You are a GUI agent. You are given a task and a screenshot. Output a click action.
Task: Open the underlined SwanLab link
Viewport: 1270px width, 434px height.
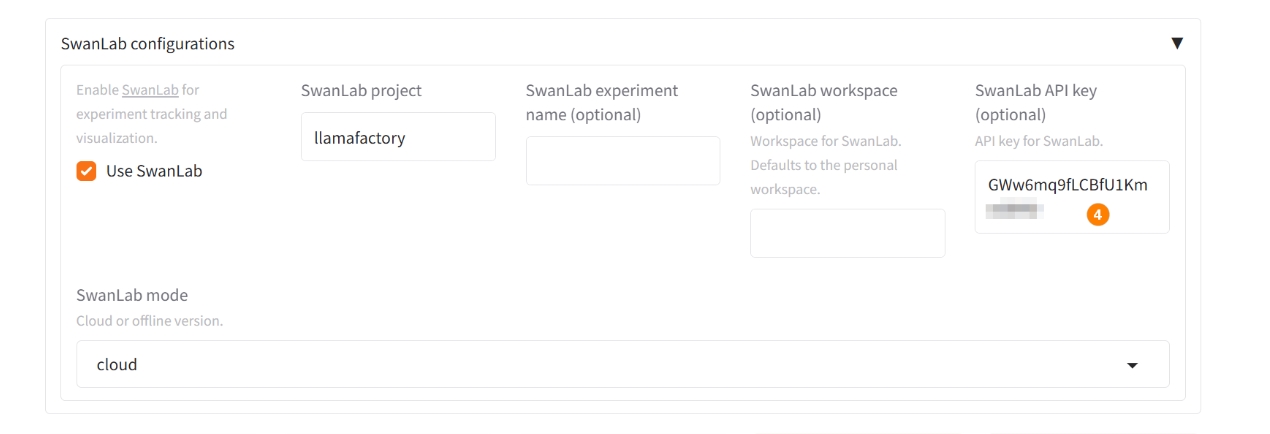pos(150,90)
